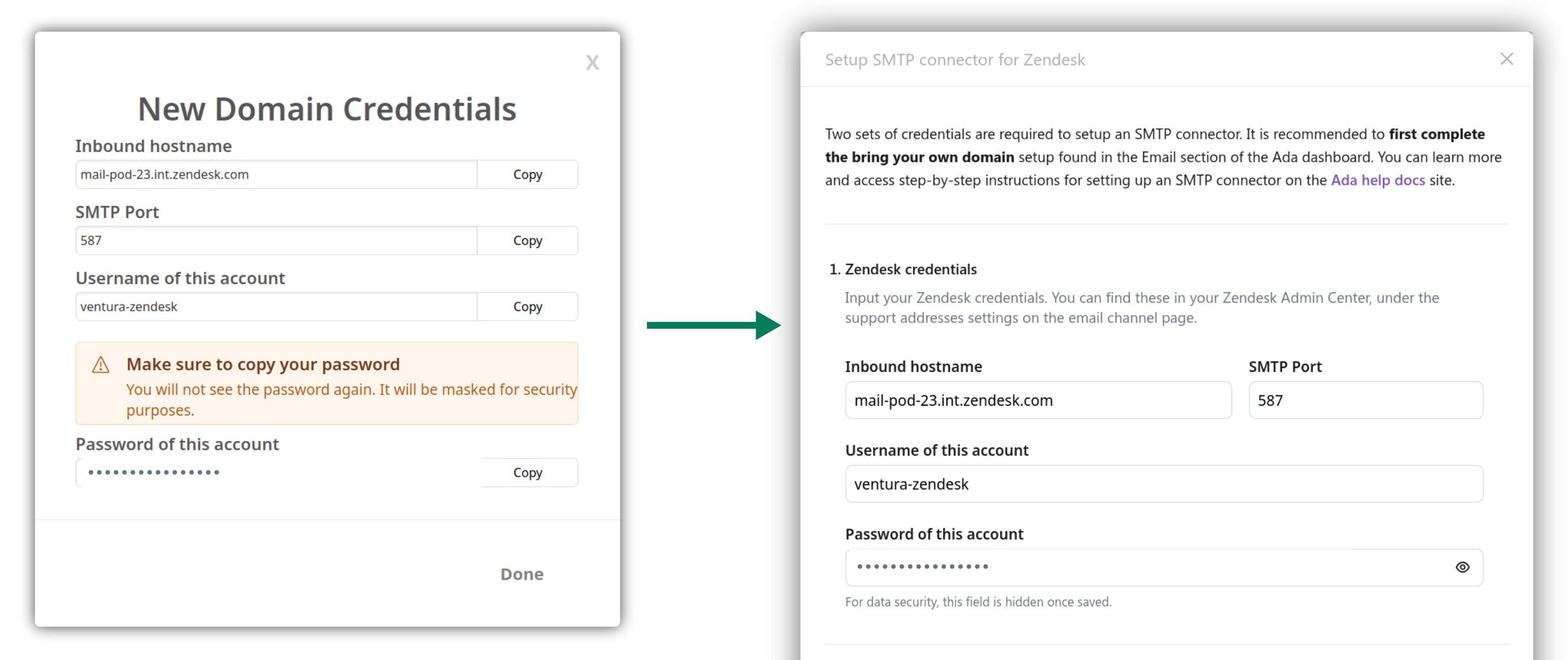Select mail-pod-23 hostname field in credentials dialog

pyautogui.click(x=276, y=175)
